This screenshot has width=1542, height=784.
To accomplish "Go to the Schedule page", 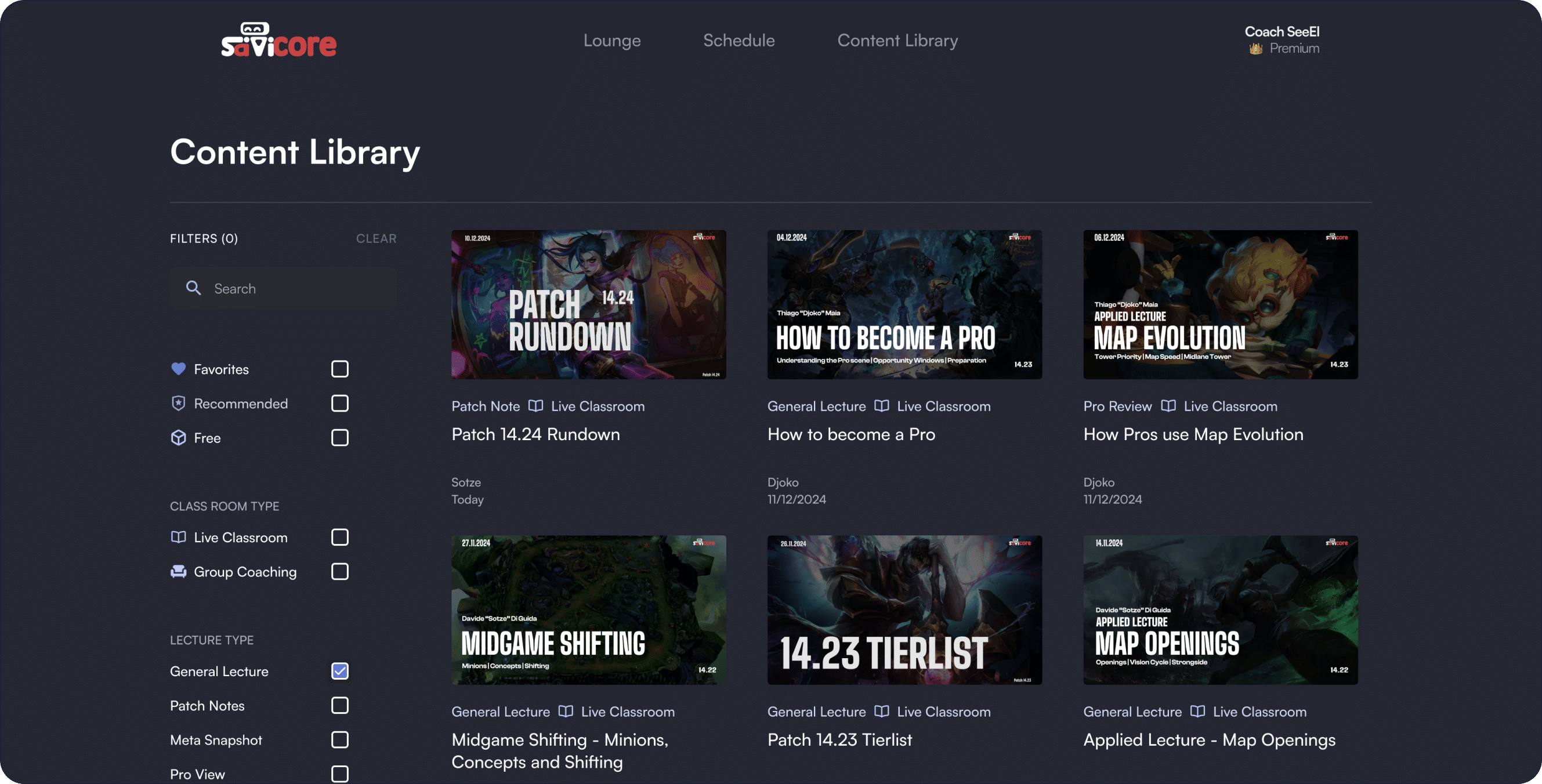I will pos(739,40).
